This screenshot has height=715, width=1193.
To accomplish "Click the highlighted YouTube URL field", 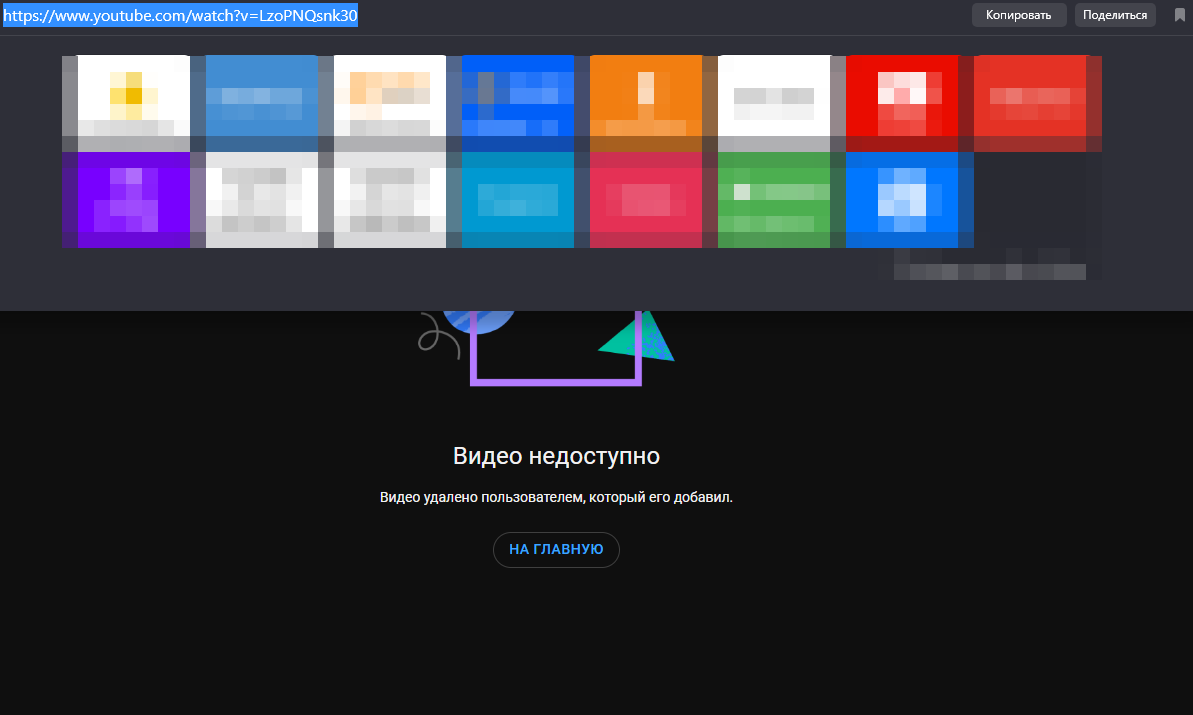I will pos(181,16).
